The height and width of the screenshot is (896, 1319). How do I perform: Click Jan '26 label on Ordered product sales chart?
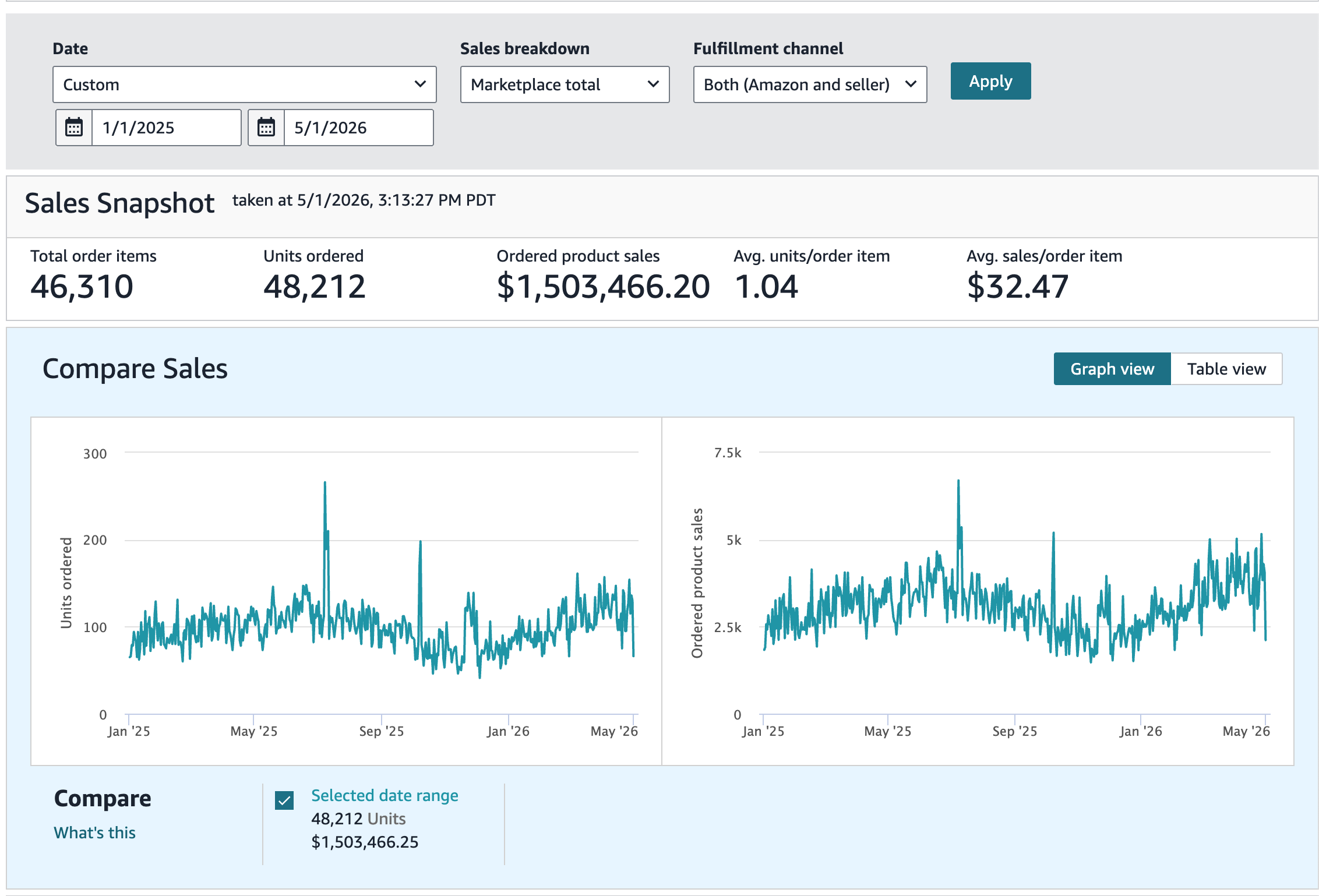(1141, 731)
